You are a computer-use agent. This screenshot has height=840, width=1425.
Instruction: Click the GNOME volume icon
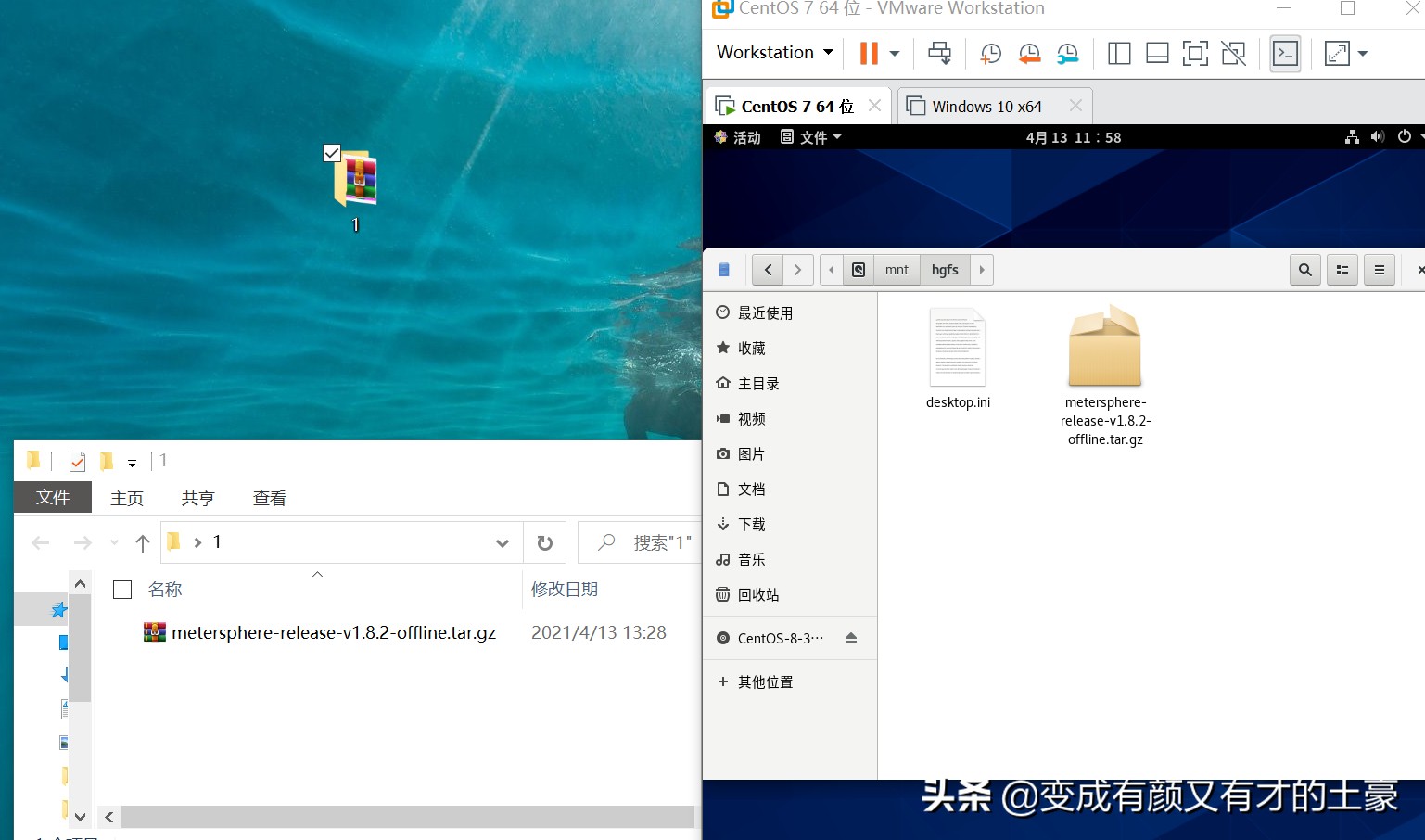point(1378,137)
